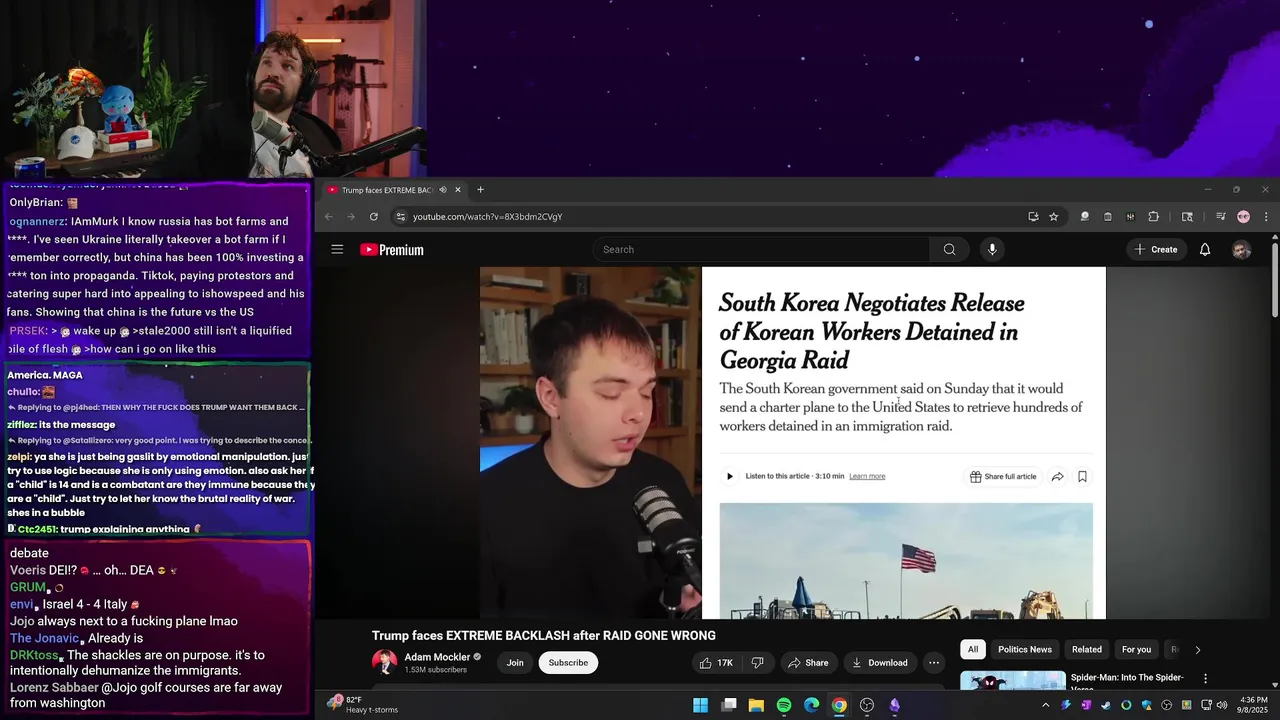Open the Create dropdown button

[x=1156, y=249]
